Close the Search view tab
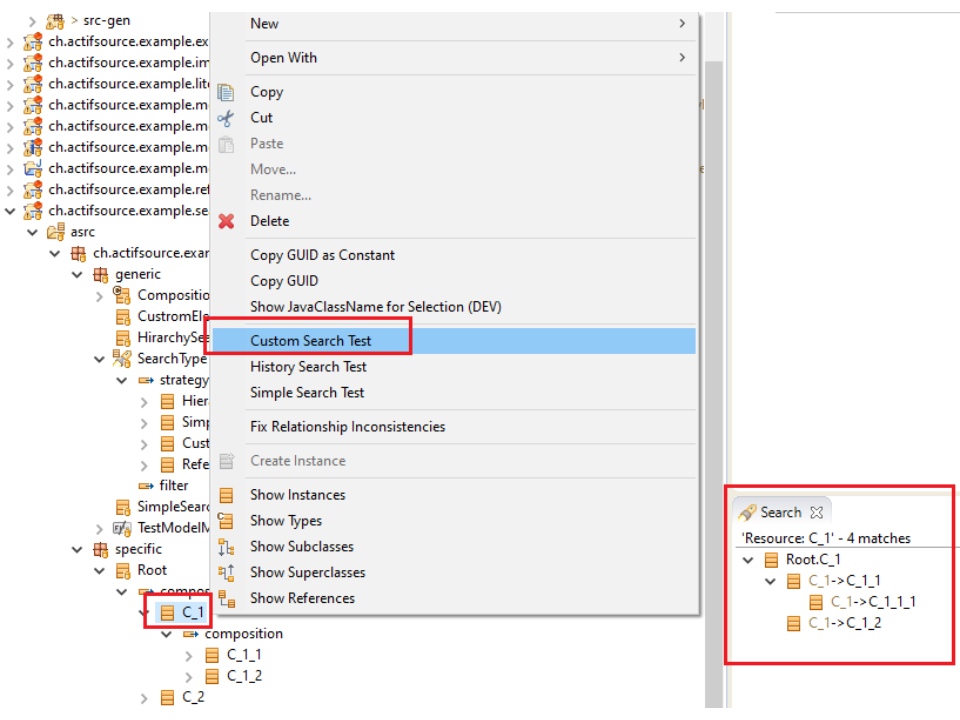960x720 pixels. 816,512
